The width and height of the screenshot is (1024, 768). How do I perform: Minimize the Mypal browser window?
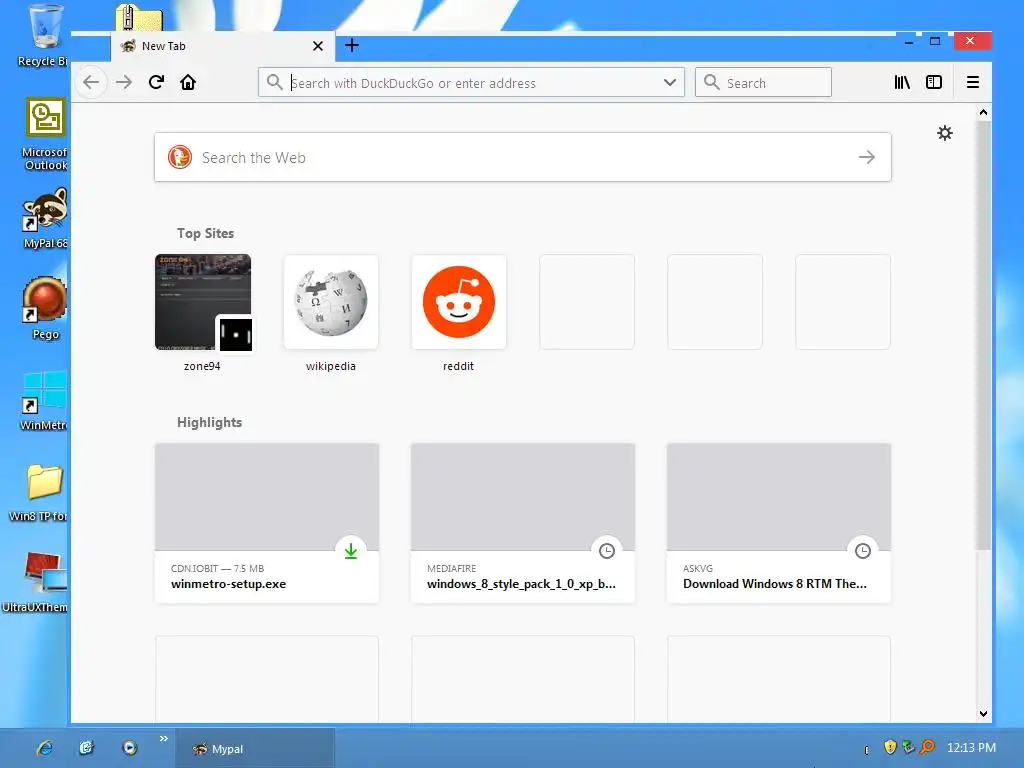click(x=908, y=41)
